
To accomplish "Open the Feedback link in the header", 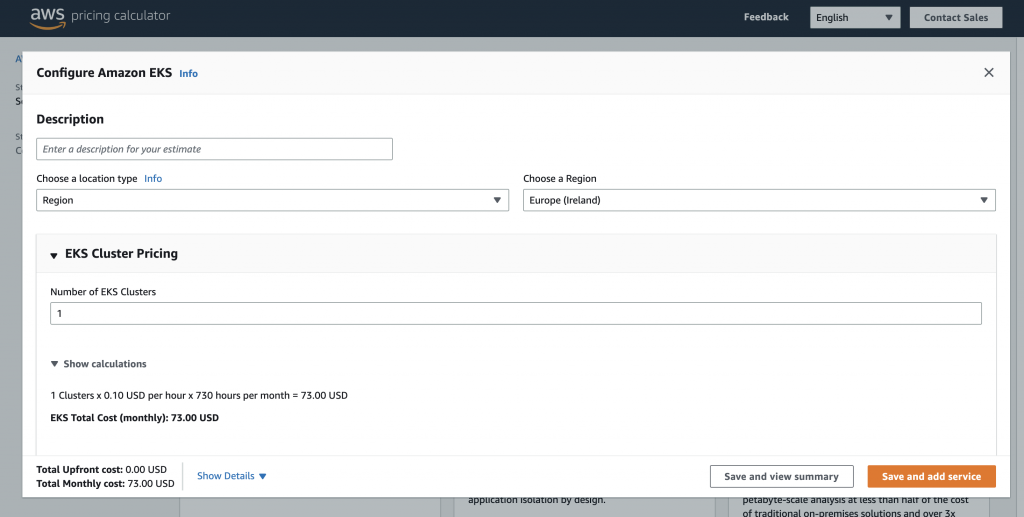I will click(x=766, y=17).
